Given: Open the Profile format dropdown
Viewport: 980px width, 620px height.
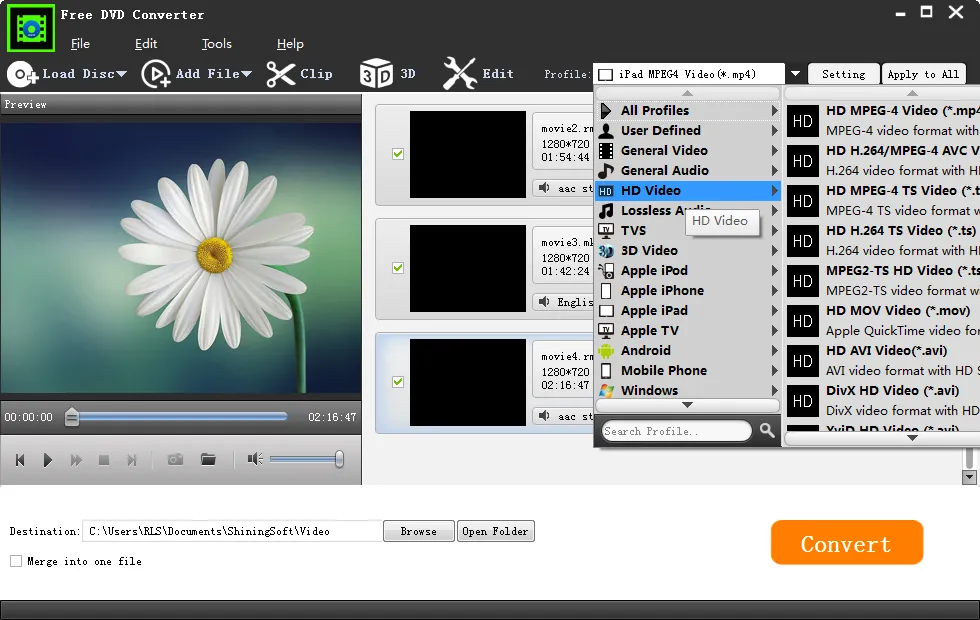Looking at the screenshot, I should [x=795, y=74].
